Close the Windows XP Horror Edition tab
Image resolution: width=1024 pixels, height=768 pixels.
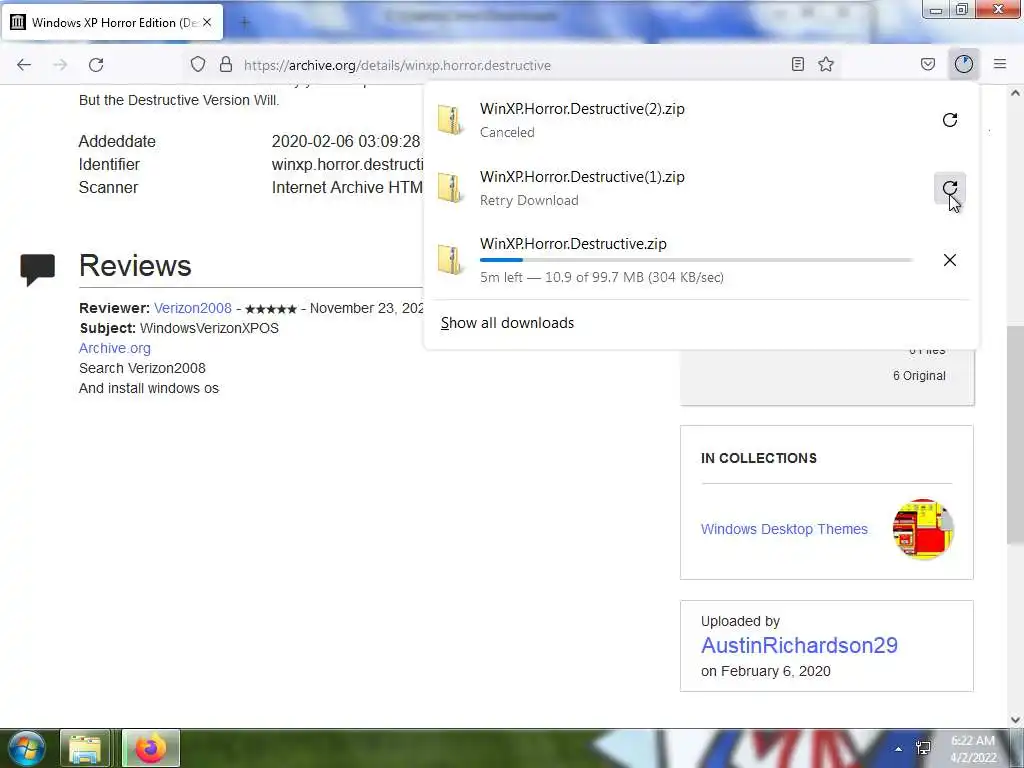pos(207,22)
